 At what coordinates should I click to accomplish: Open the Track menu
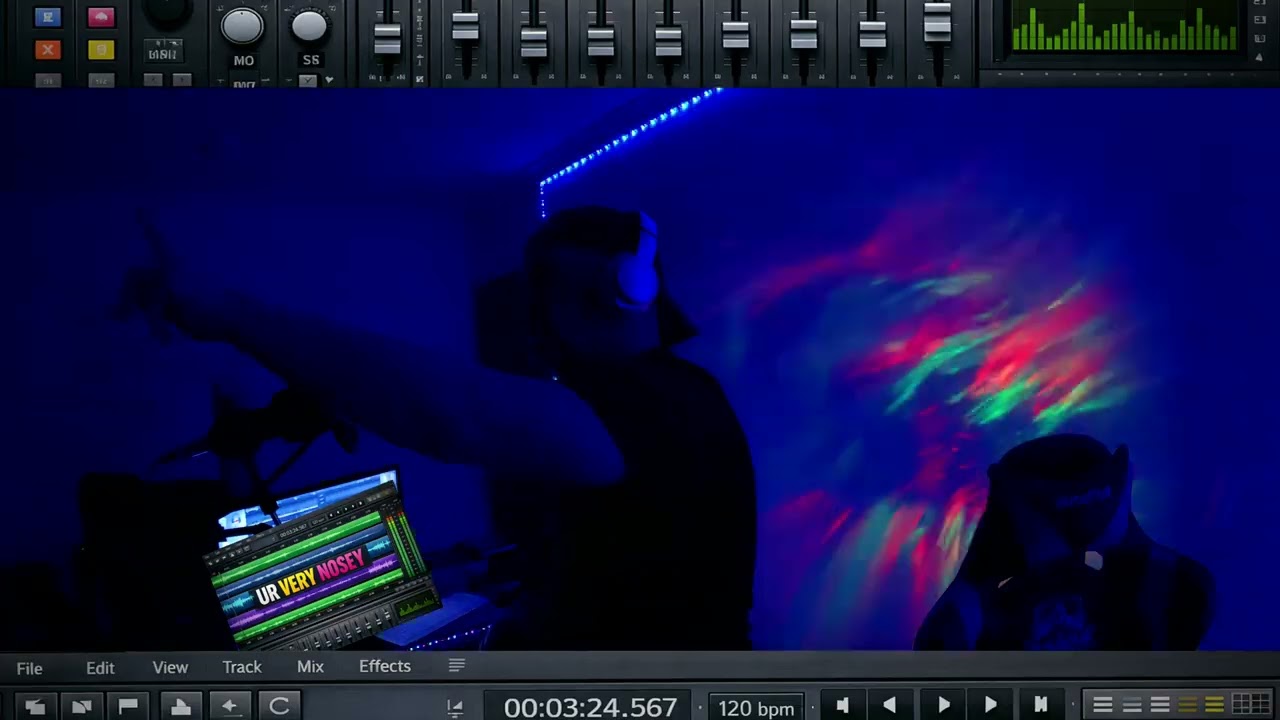coord(242,667)
